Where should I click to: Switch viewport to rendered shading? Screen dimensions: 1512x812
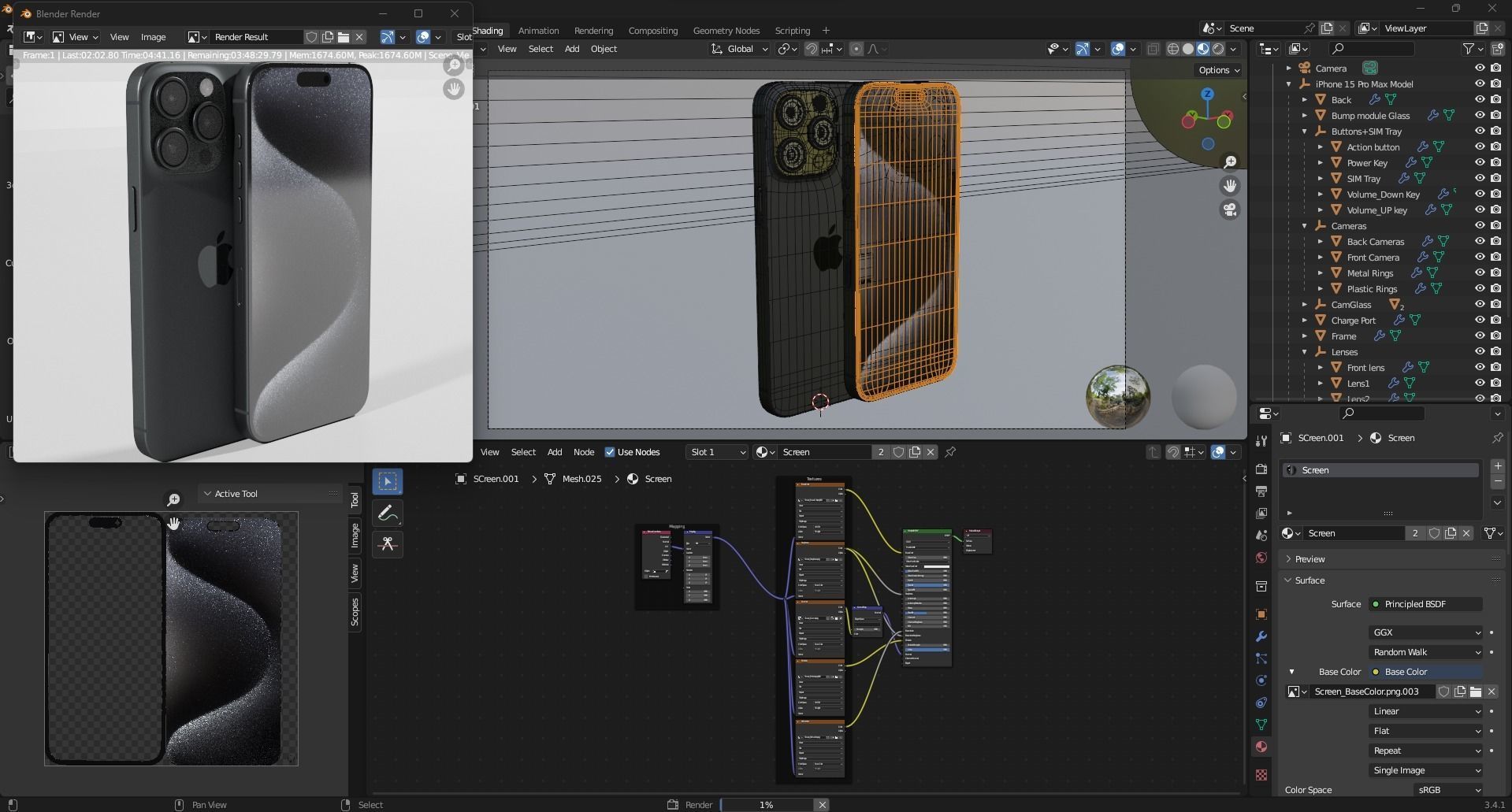coord(1218,49)
